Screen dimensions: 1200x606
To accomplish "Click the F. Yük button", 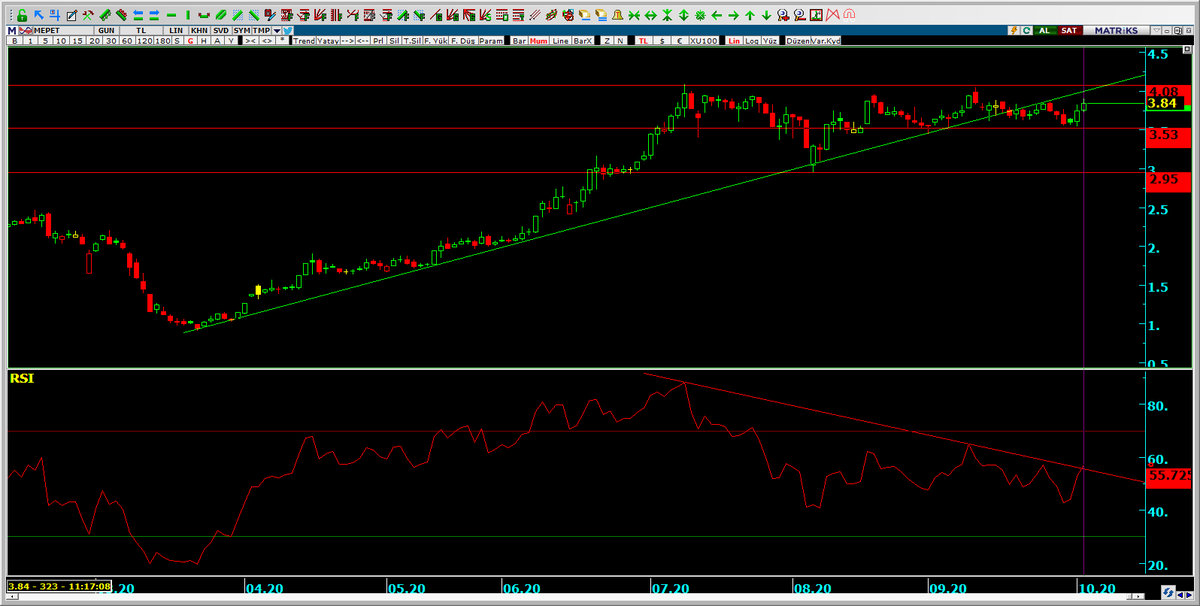I will pos(435,41).
